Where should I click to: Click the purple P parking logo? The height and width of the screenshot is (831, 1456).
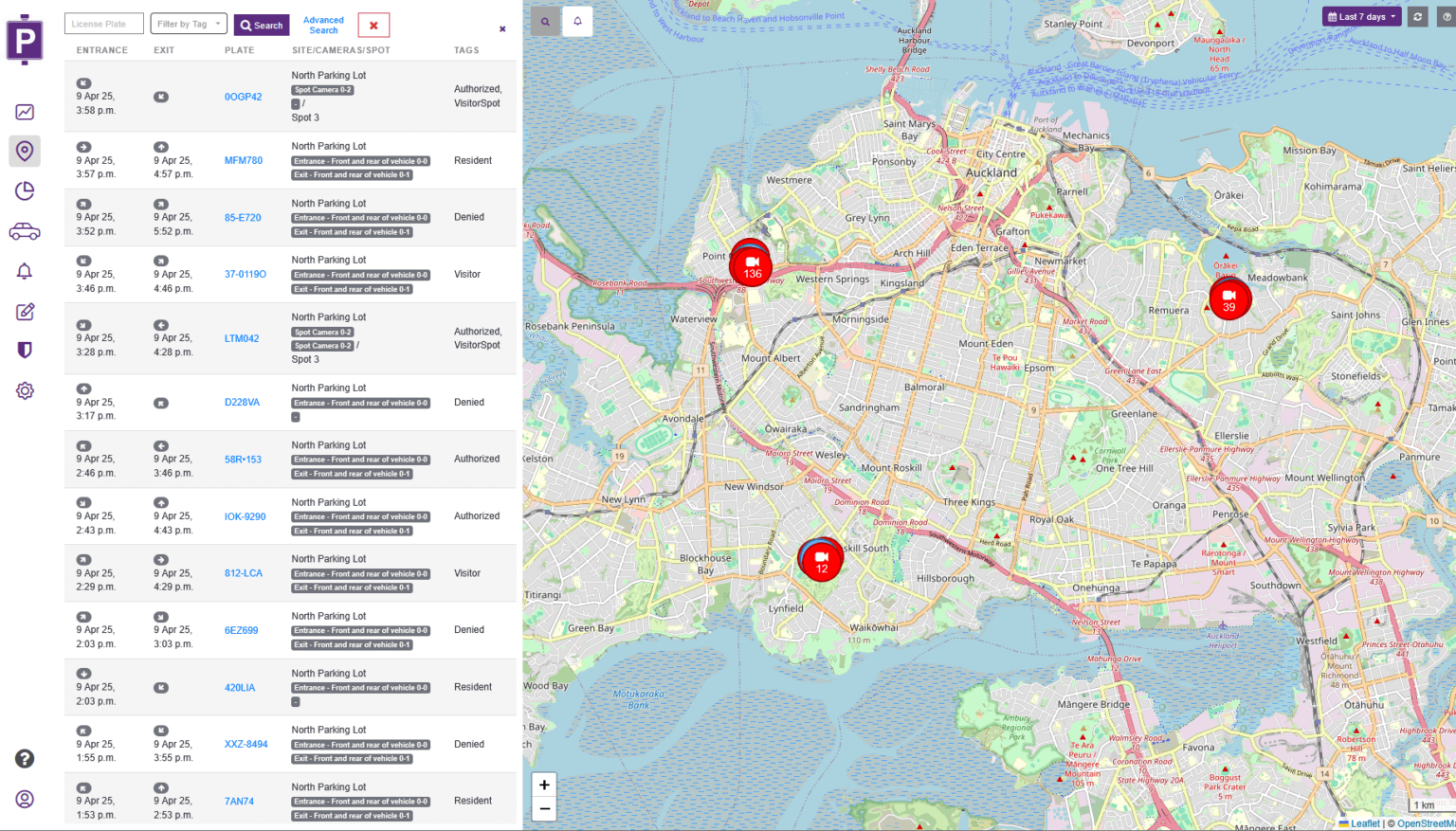25,40
